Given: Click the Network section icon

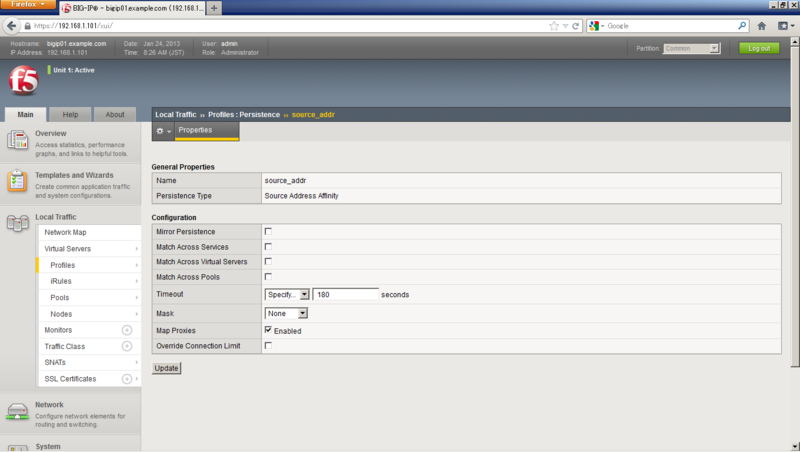Looking at the screenshot, I should click(17, 411).
